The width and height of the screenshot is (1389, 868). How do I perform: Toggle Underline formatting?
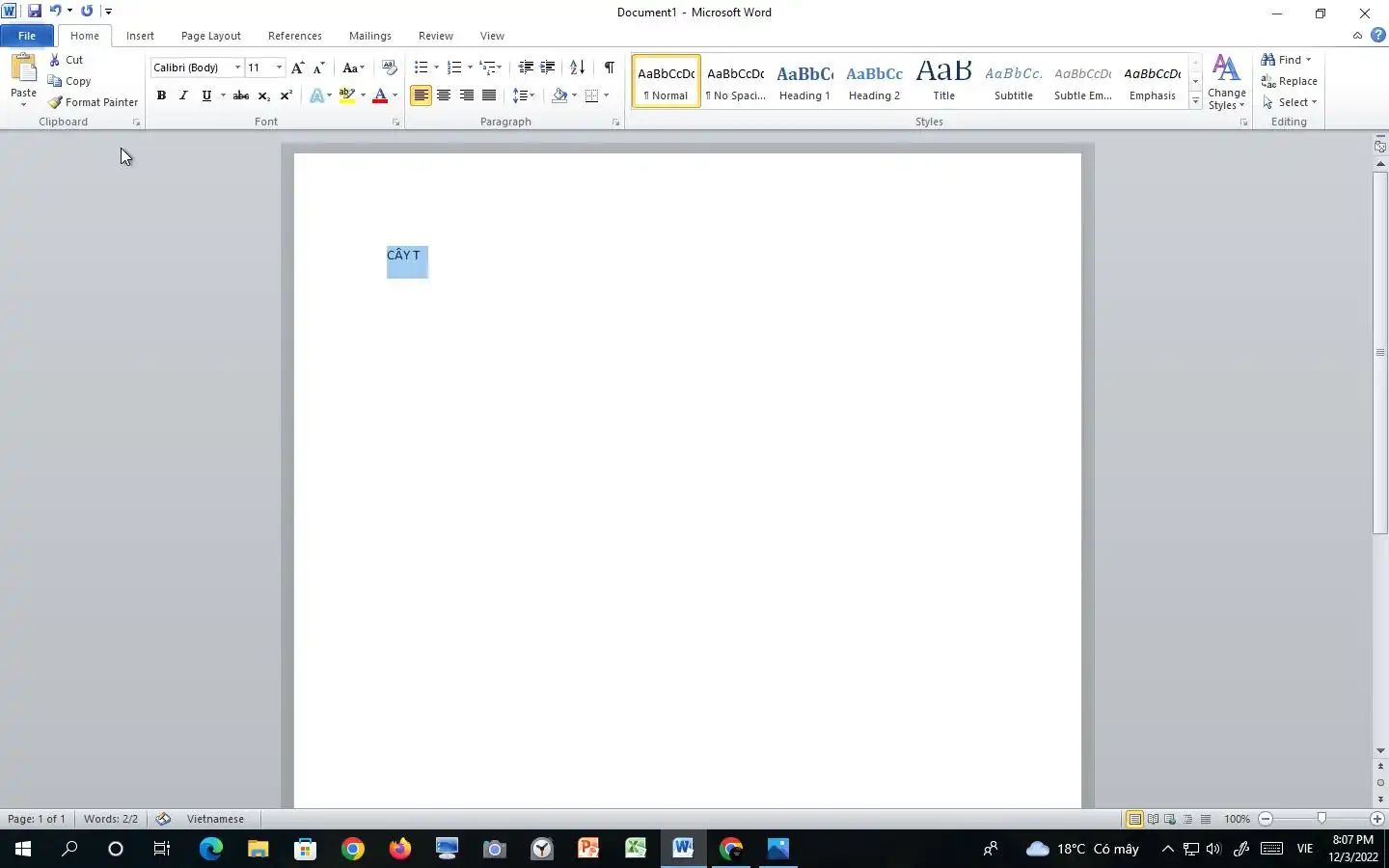pyautogui.click(x=206, y=95)
